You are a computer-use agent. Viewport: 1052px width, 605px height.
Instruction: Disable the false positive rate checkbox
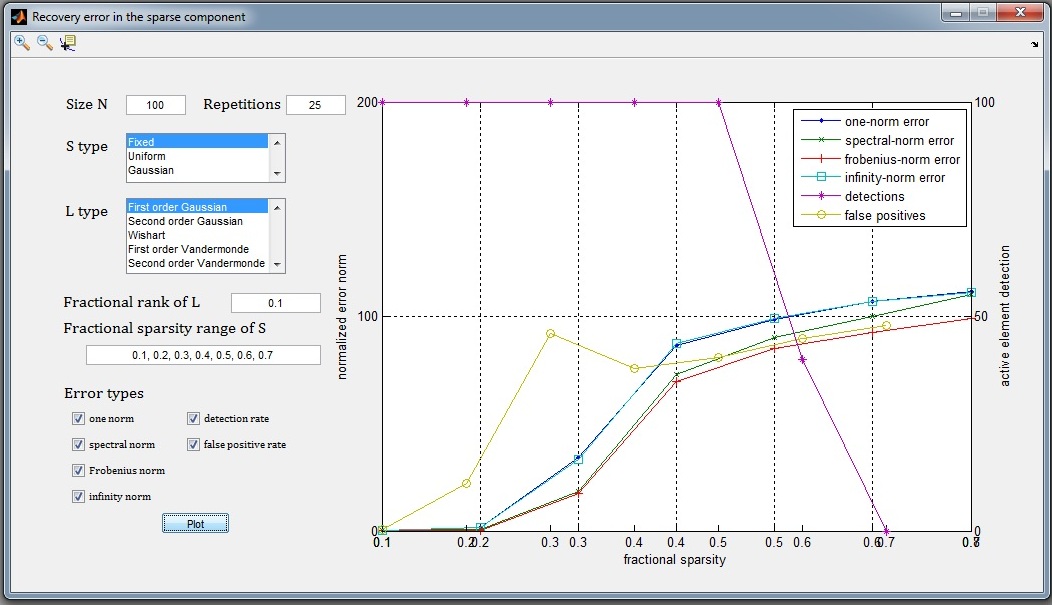(x=194, y=445)
